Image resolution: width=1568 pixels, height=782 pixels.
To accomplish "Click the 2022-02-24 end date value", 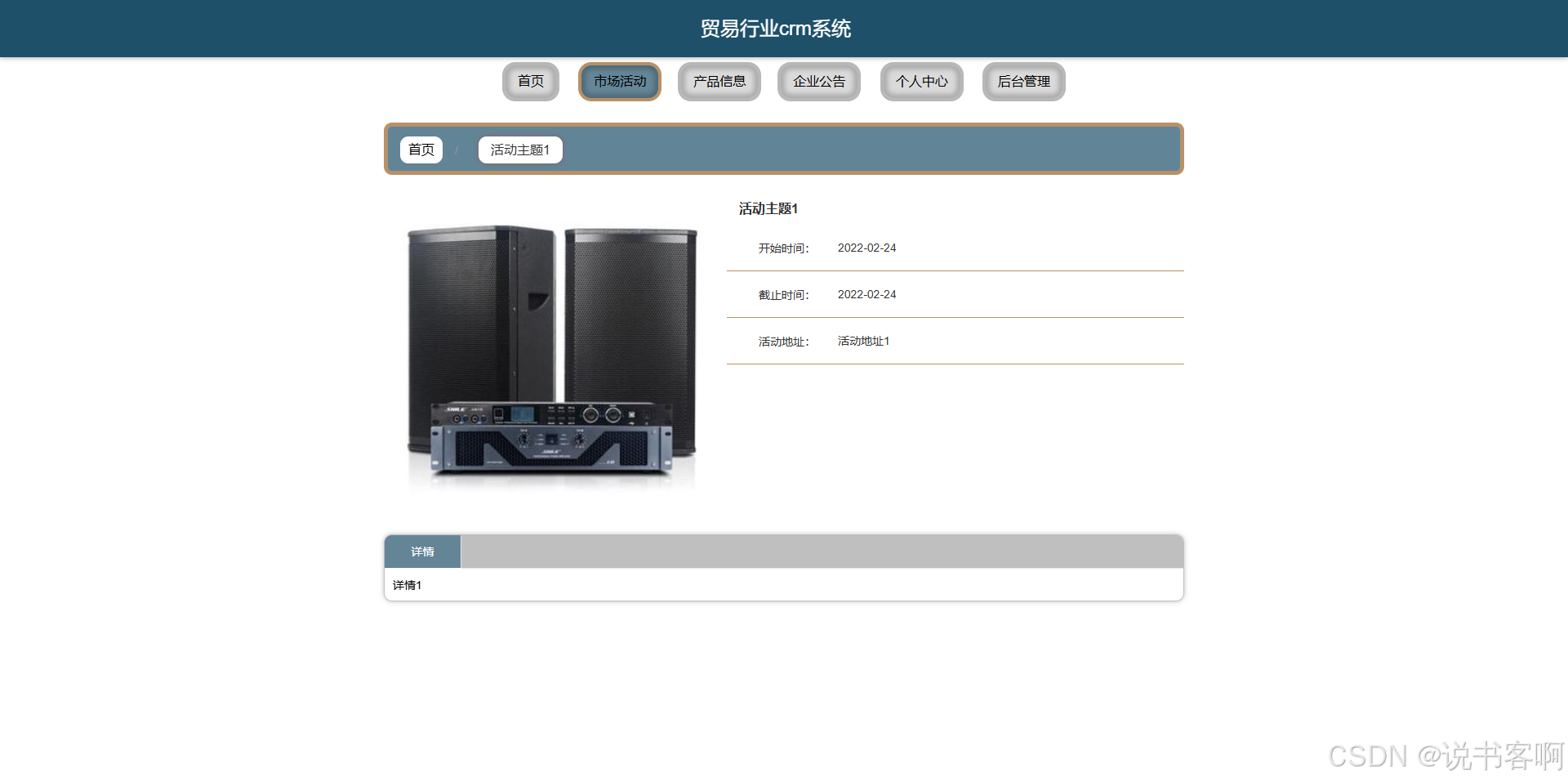I will [x=866, y=294].
